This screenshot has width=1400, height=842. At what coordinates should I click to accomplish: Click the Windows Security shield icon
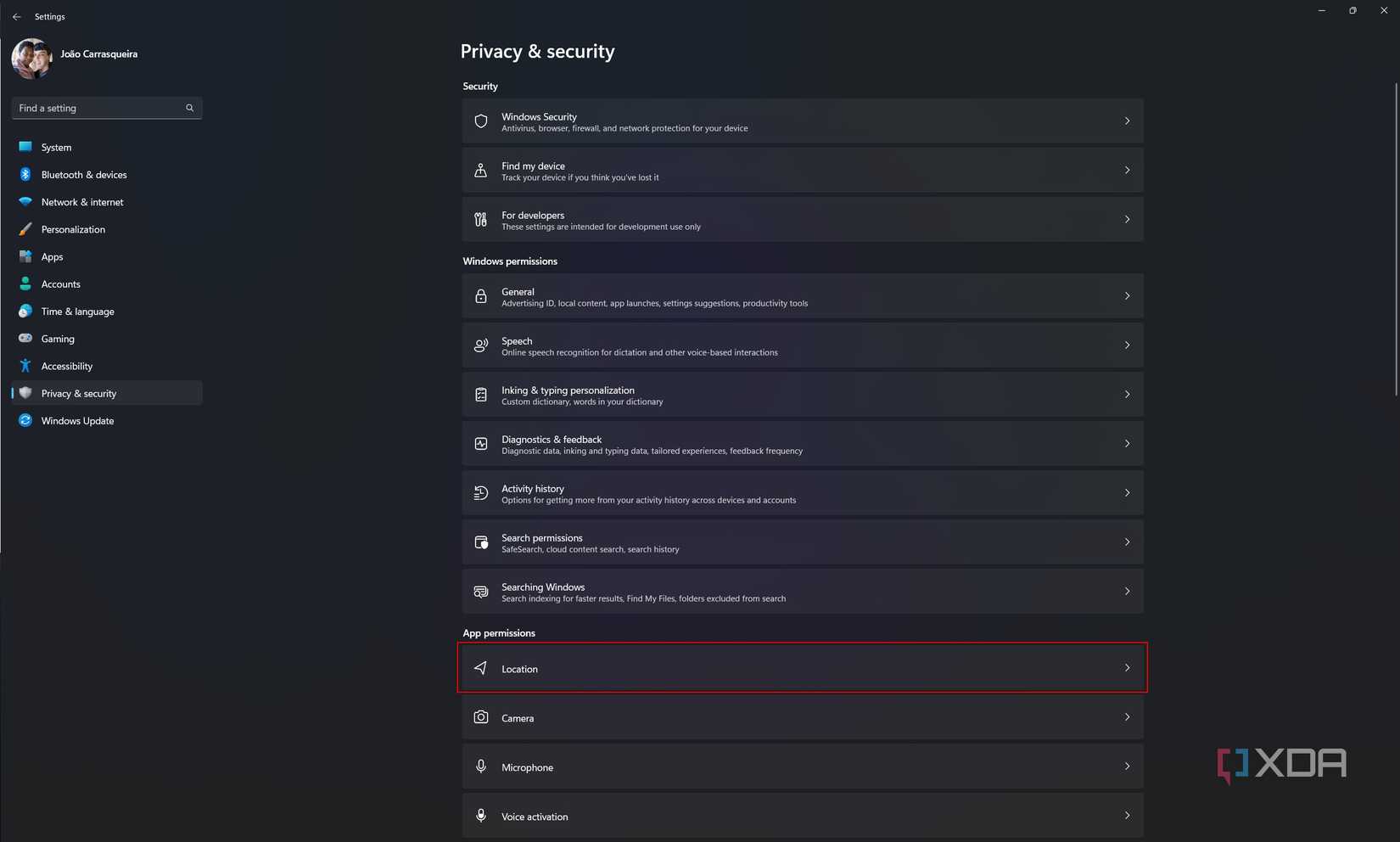click(481, 121)
